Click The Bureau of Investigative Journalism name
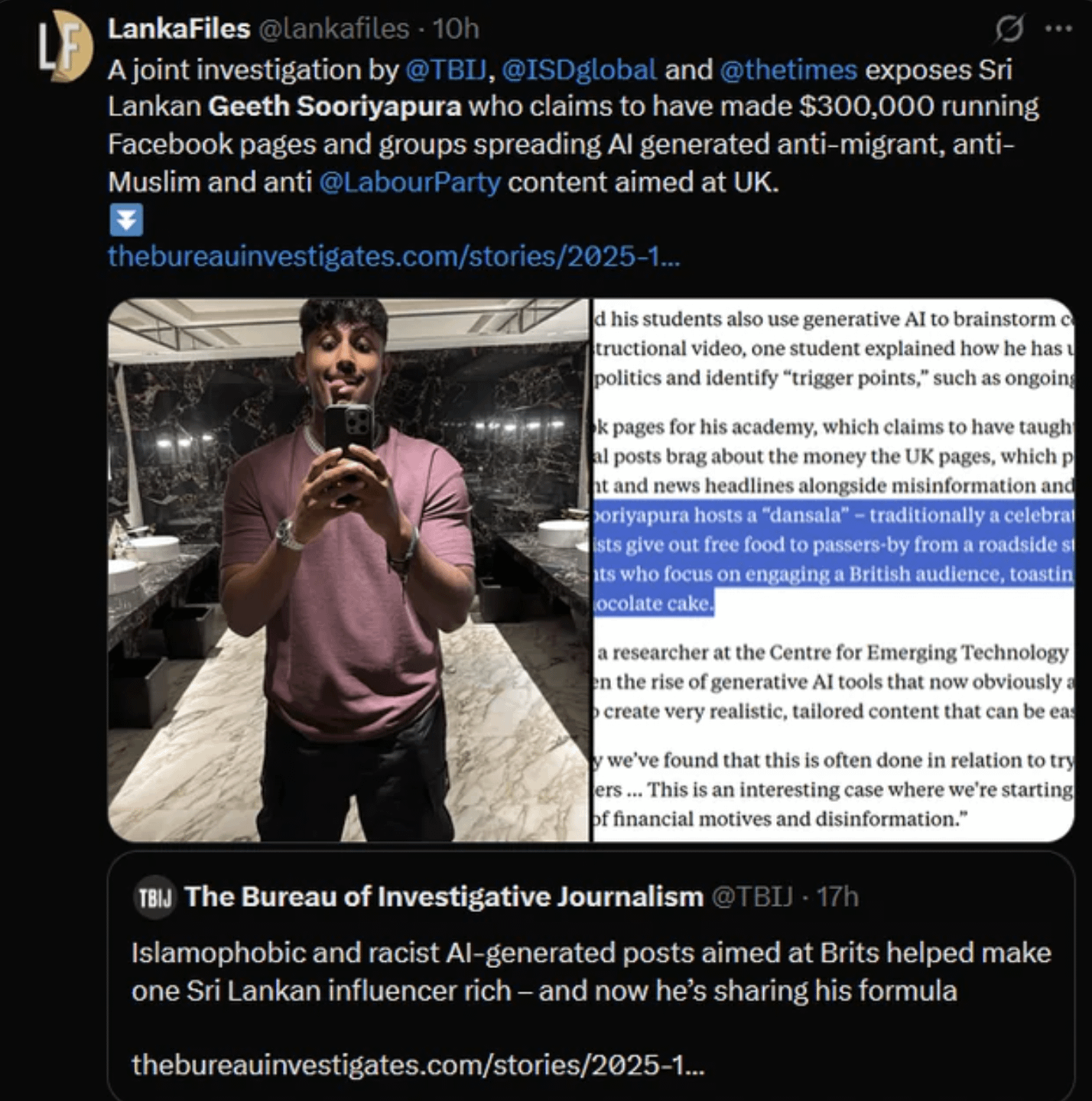1092x1101 pixels. coord(444,897)
